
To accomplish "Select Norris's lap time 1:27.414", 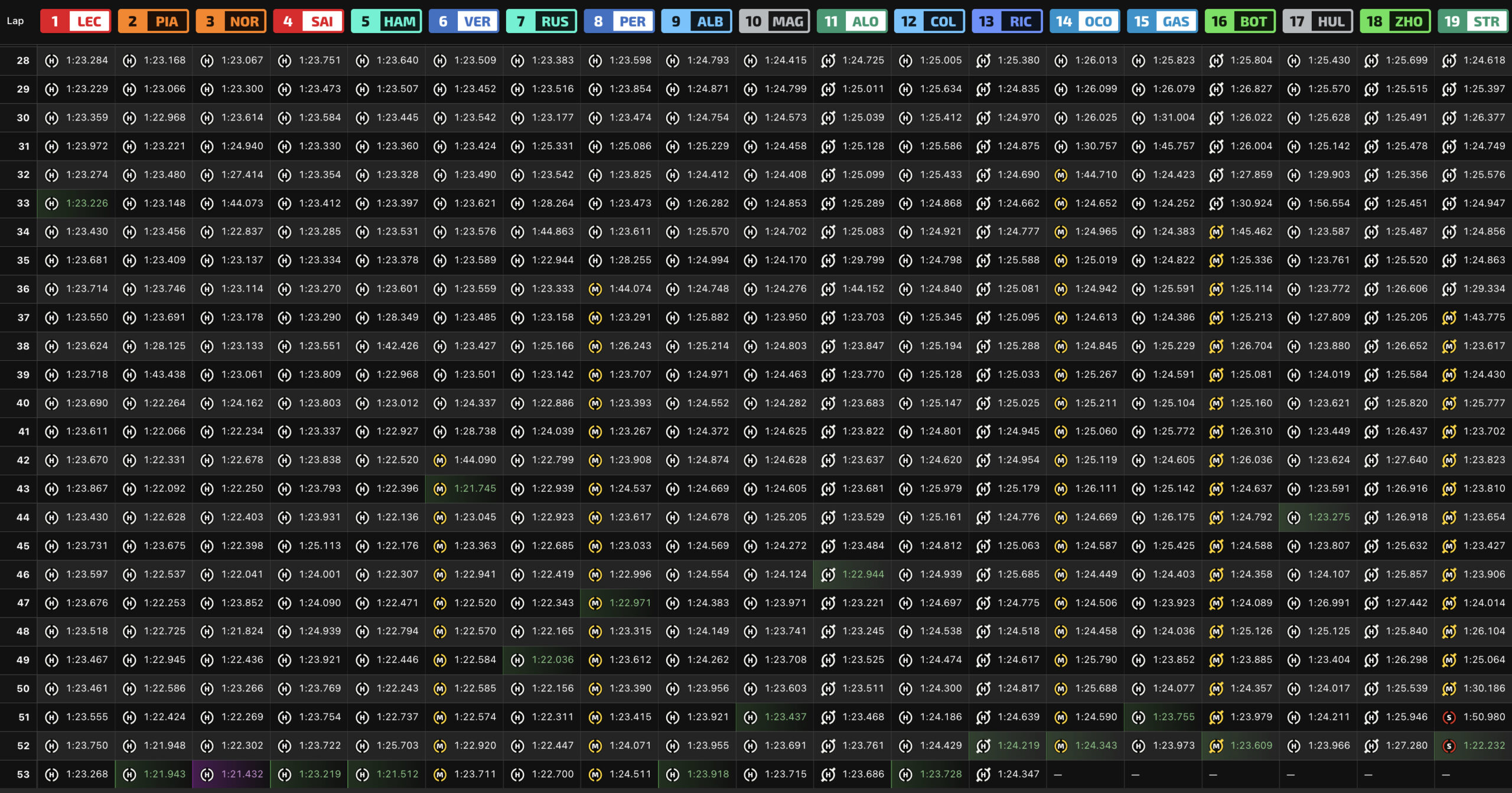I will [242, 175].
